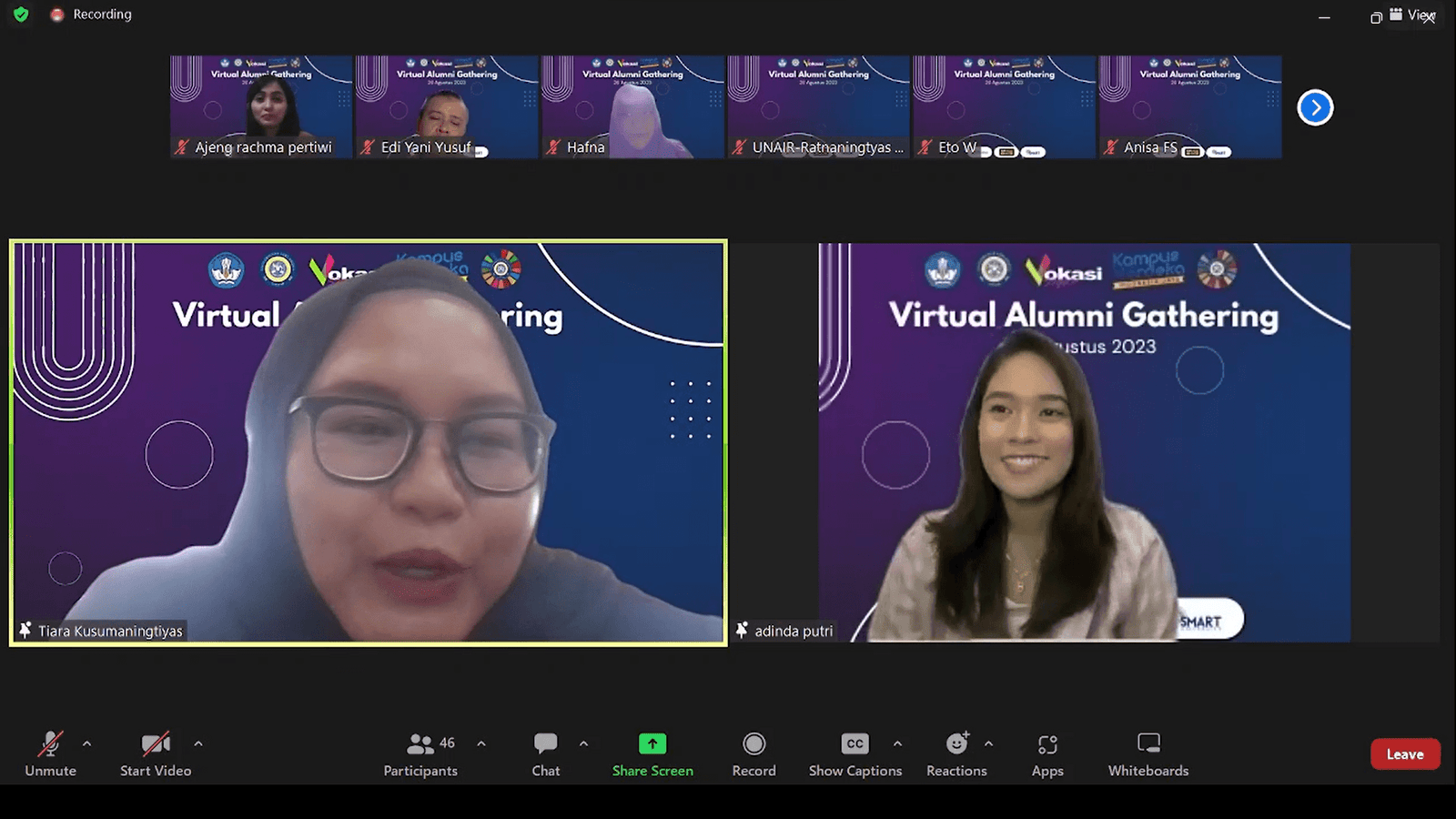Expand video options arrow beside Start Video

[197, 743]
